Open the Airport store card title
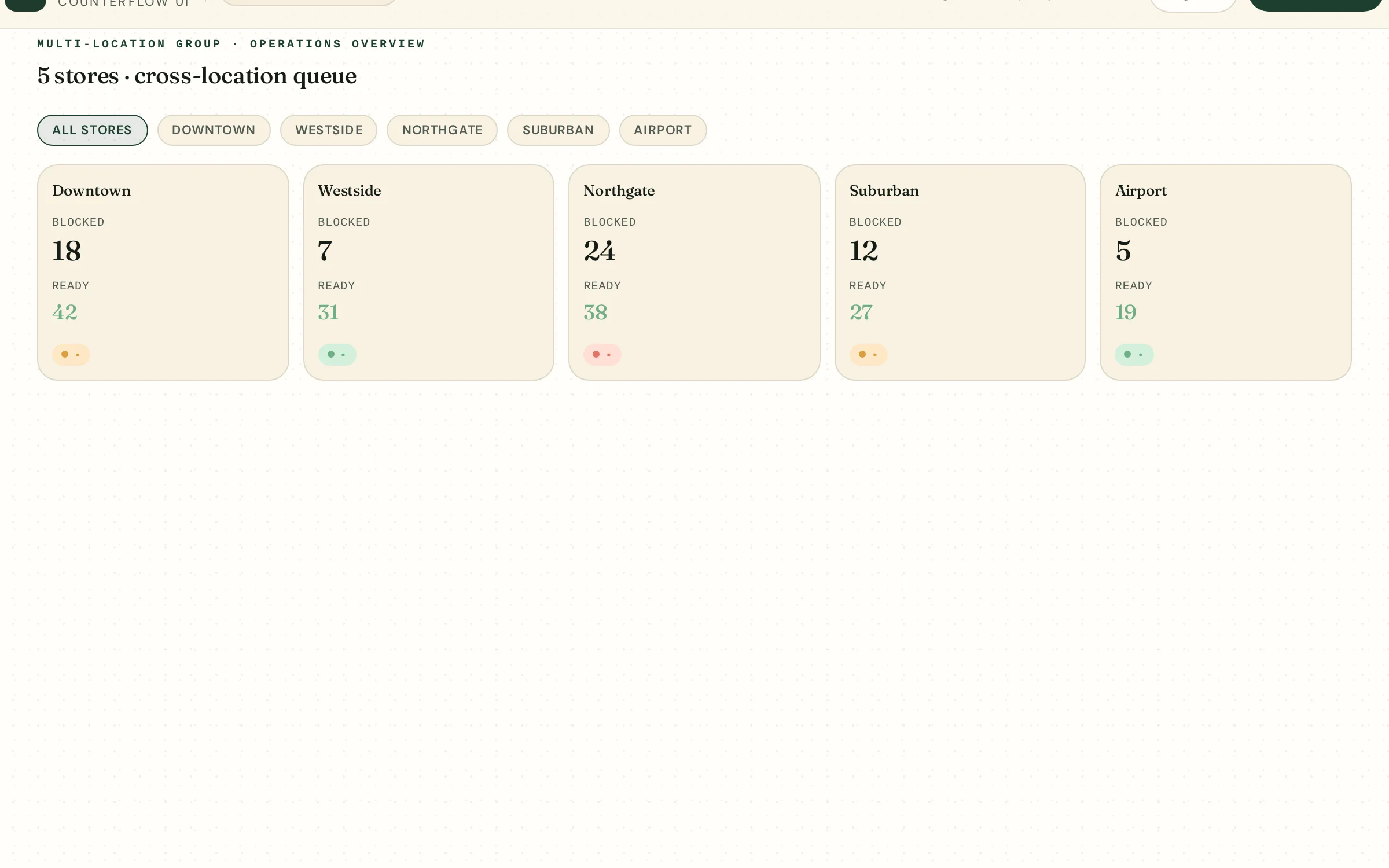This screenshot has width=1389, height=868. tap(1141, 191)
